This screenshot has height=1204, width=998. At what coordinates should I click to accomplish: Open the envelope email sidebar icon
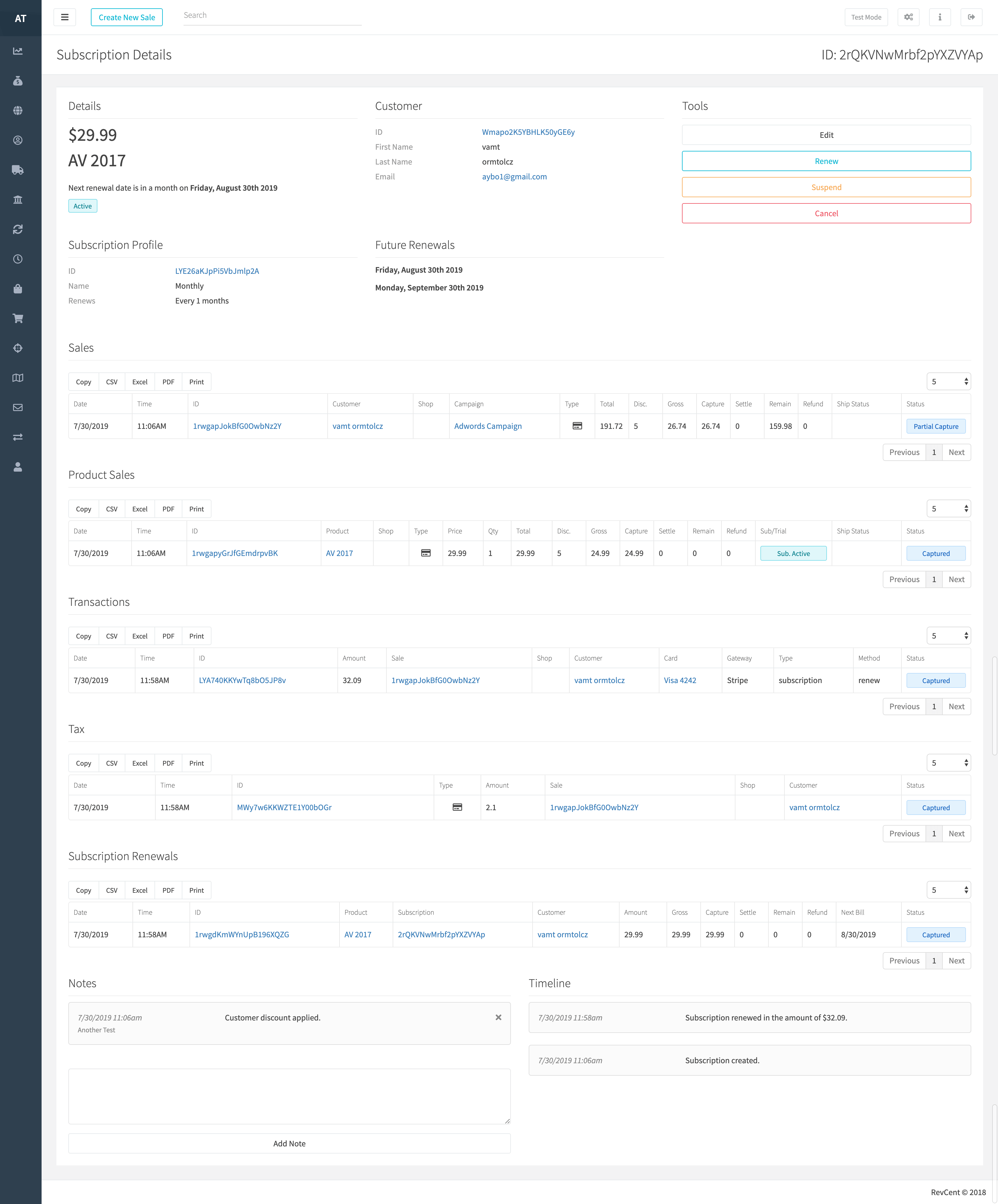tap(18, 408)
